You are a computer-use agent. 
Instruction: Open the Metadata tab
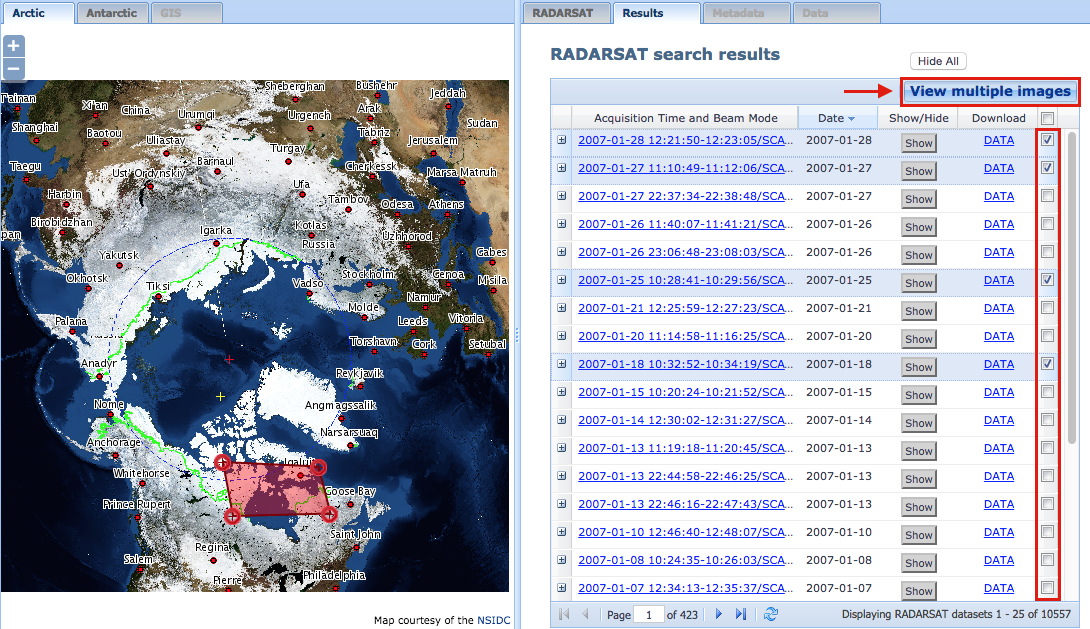click(x=745, y=13)
